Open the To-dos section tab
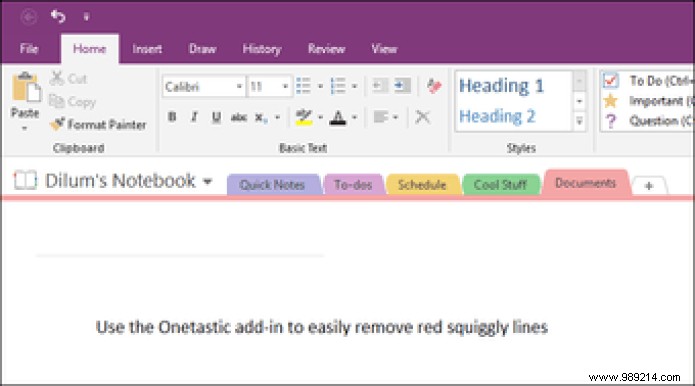Screen dimensions: 695x386 tap(353, 184)
